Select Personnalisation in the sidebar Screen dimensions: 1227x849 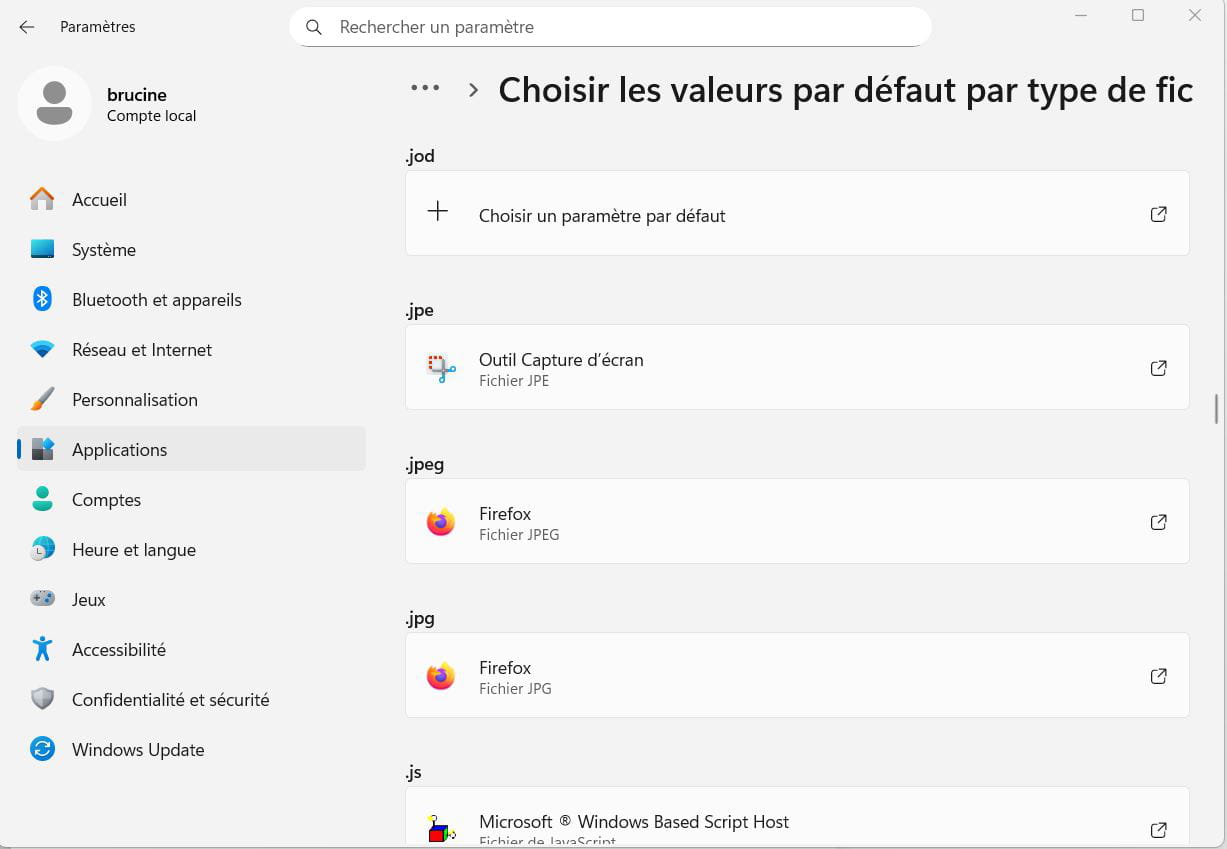(x=134, y=400)
